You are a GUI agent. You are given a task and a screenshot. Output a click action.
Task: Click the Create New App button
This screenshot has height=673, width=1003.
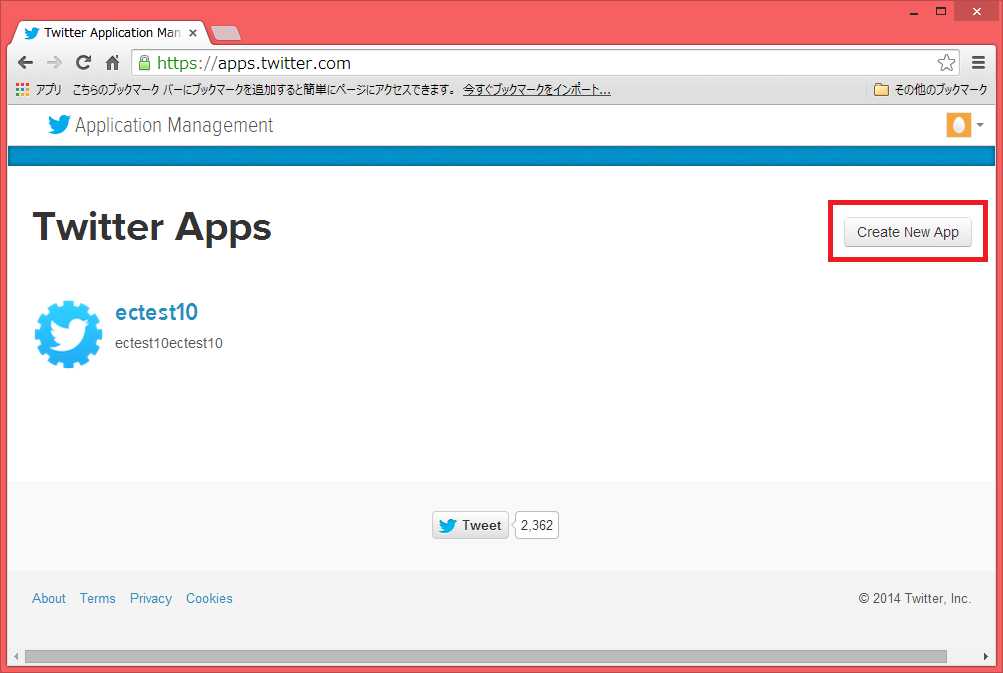click(x=908, y=232)
